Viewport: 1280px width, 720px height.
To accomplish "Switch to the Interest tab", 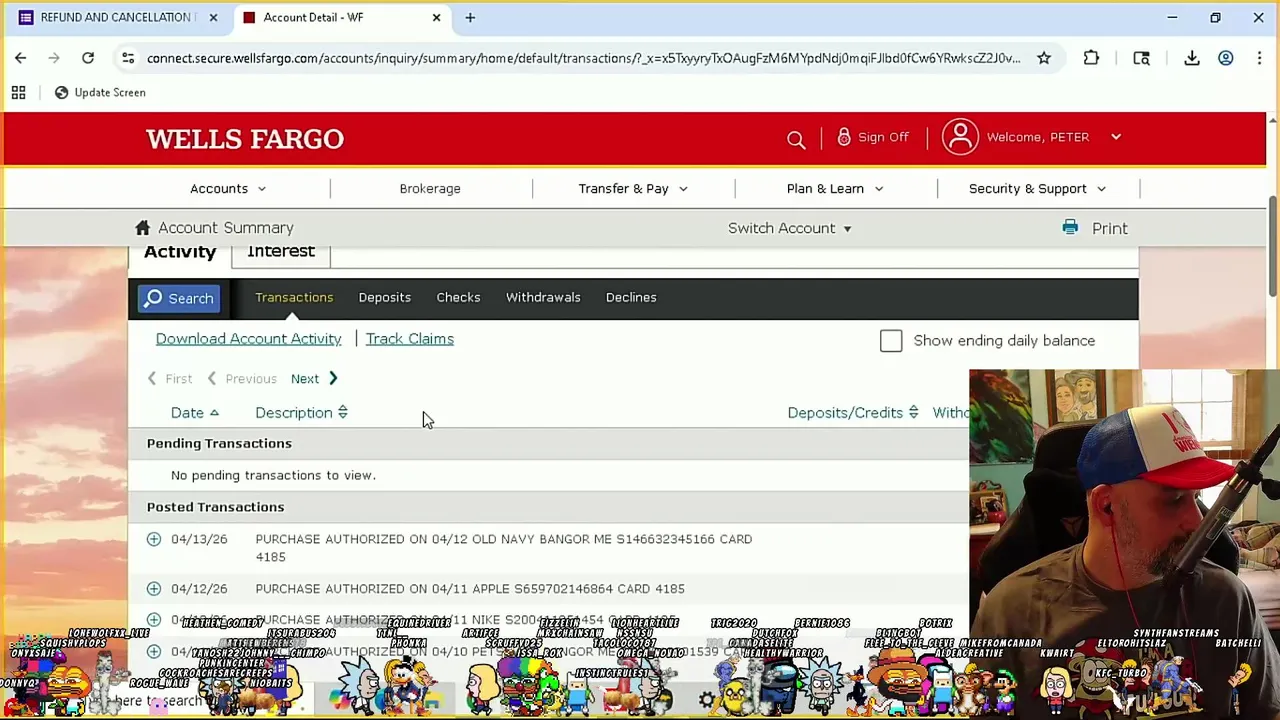I will 281,252.
